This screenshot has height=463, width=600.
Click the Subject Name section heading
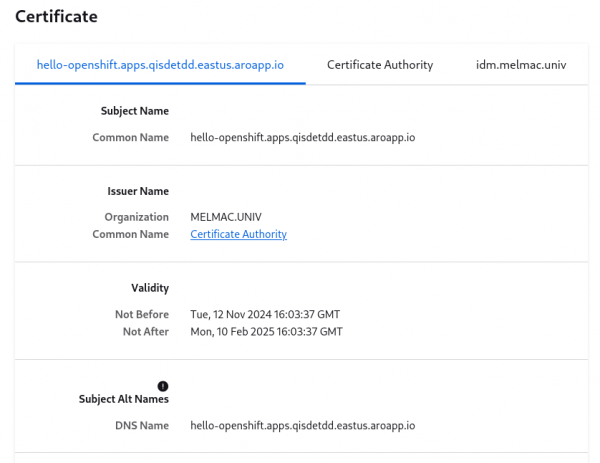pos(134,111)
